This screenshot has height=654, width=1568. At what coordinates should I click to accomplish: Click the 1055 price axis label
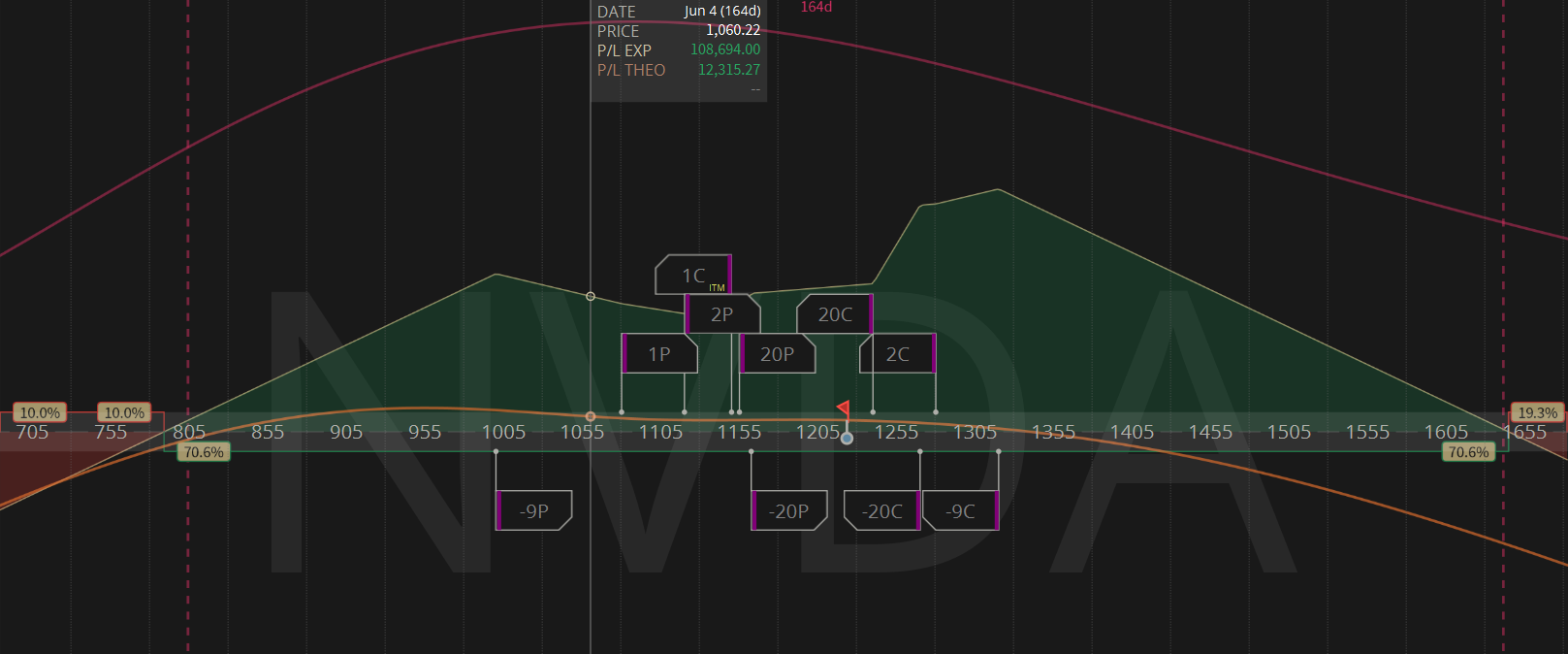click(x=582, y=432)
